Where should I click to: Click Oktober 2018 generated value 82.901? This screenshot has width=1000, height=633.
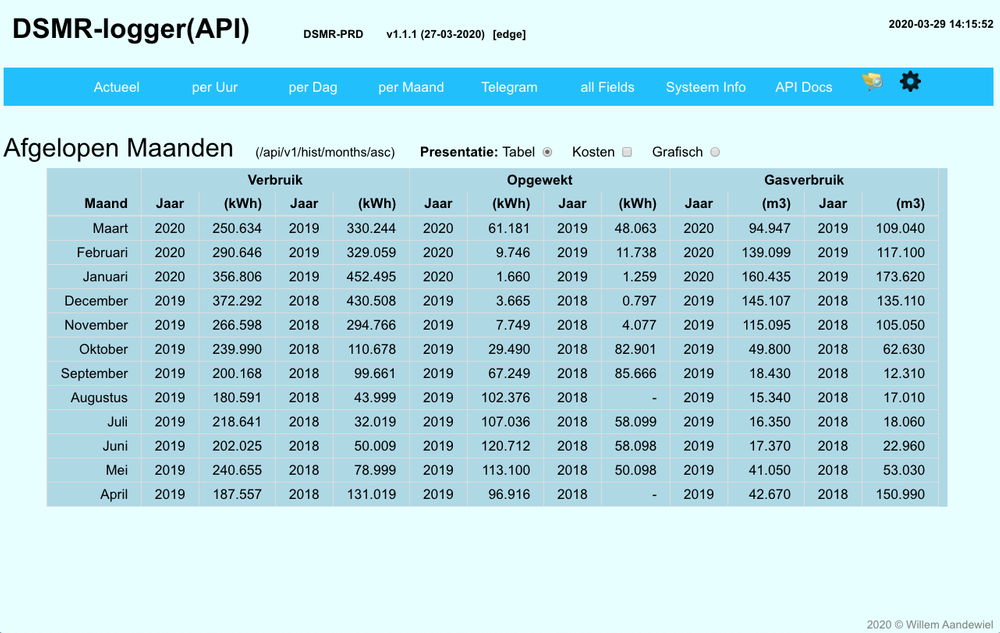point(635,349)
